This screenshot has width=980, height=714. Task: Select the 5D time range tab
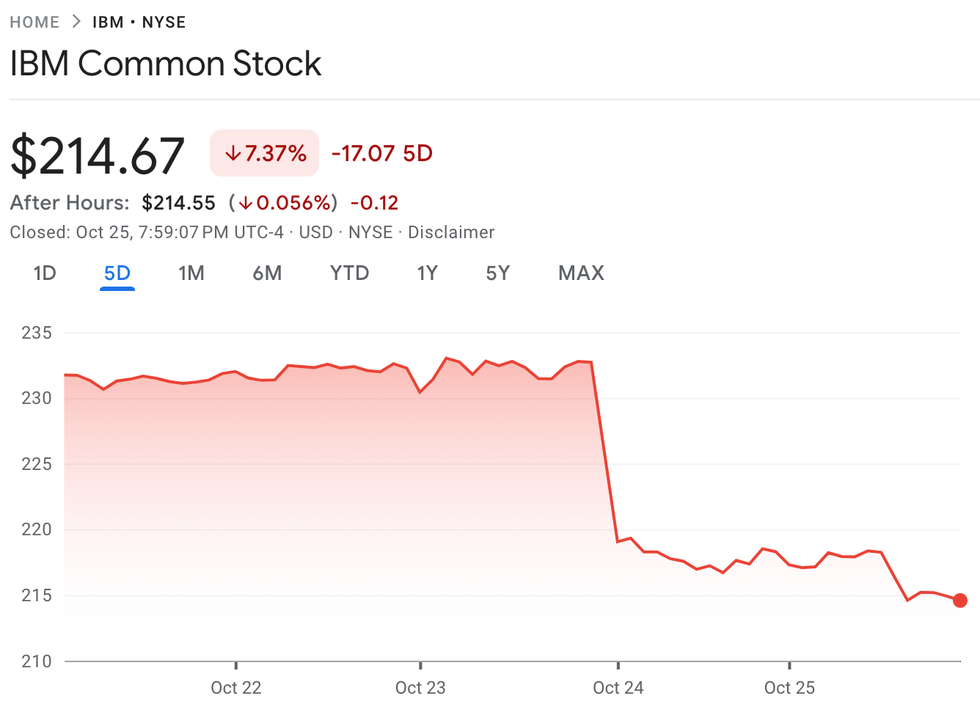[117, 273]
